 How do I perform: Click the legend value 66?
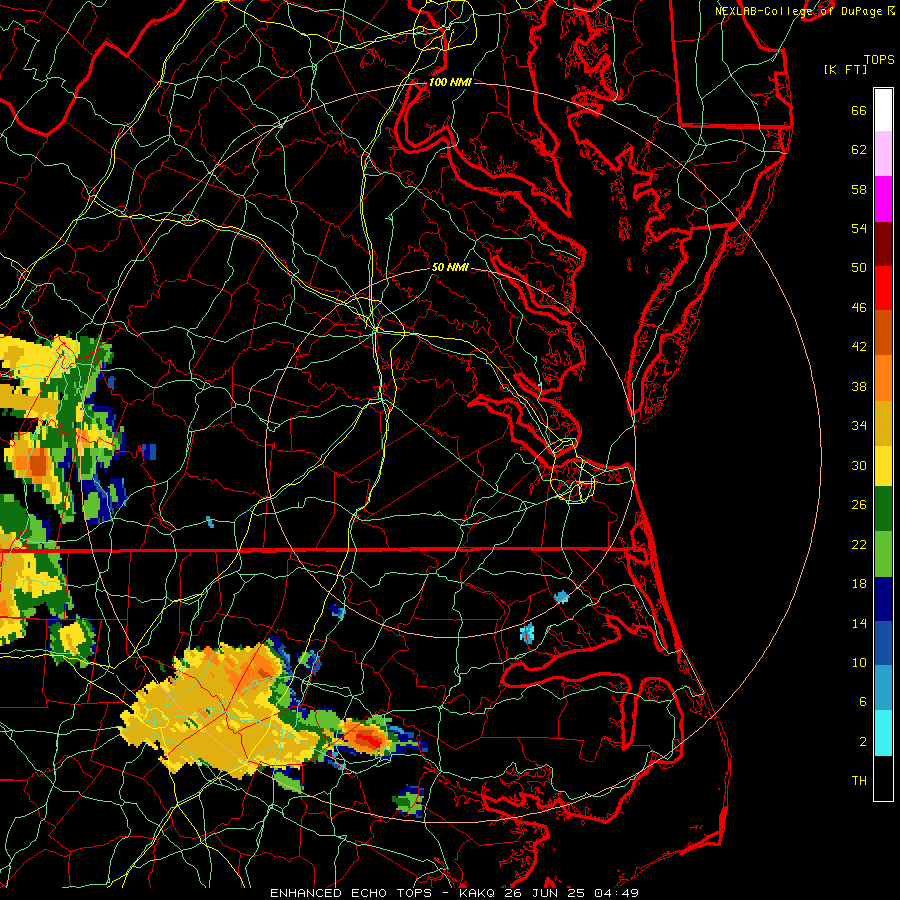[859, 111]
